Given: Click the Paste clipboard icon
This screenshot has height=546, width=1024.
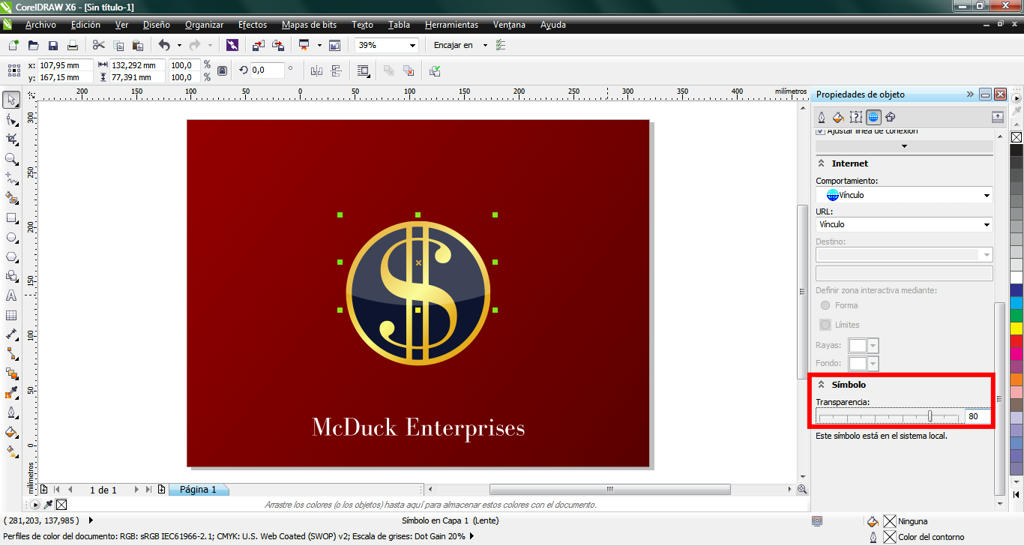Looking at the screenshot, I should point(138,45).
